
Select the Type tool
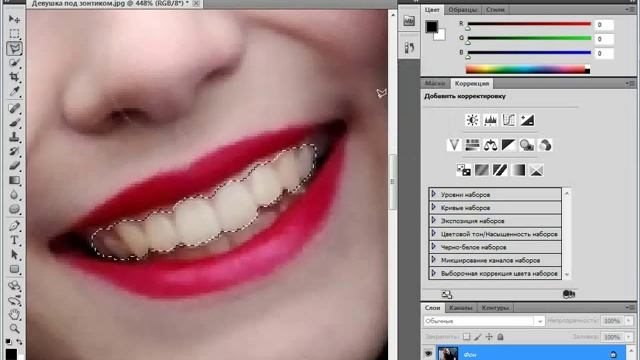point(14,240)
